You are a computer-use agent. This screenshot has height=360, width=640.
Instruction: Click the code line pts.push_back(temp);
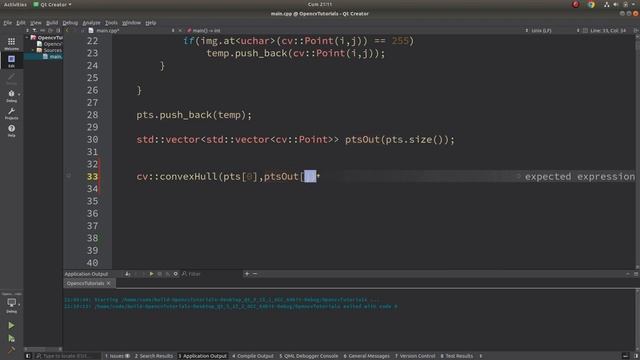194,115
